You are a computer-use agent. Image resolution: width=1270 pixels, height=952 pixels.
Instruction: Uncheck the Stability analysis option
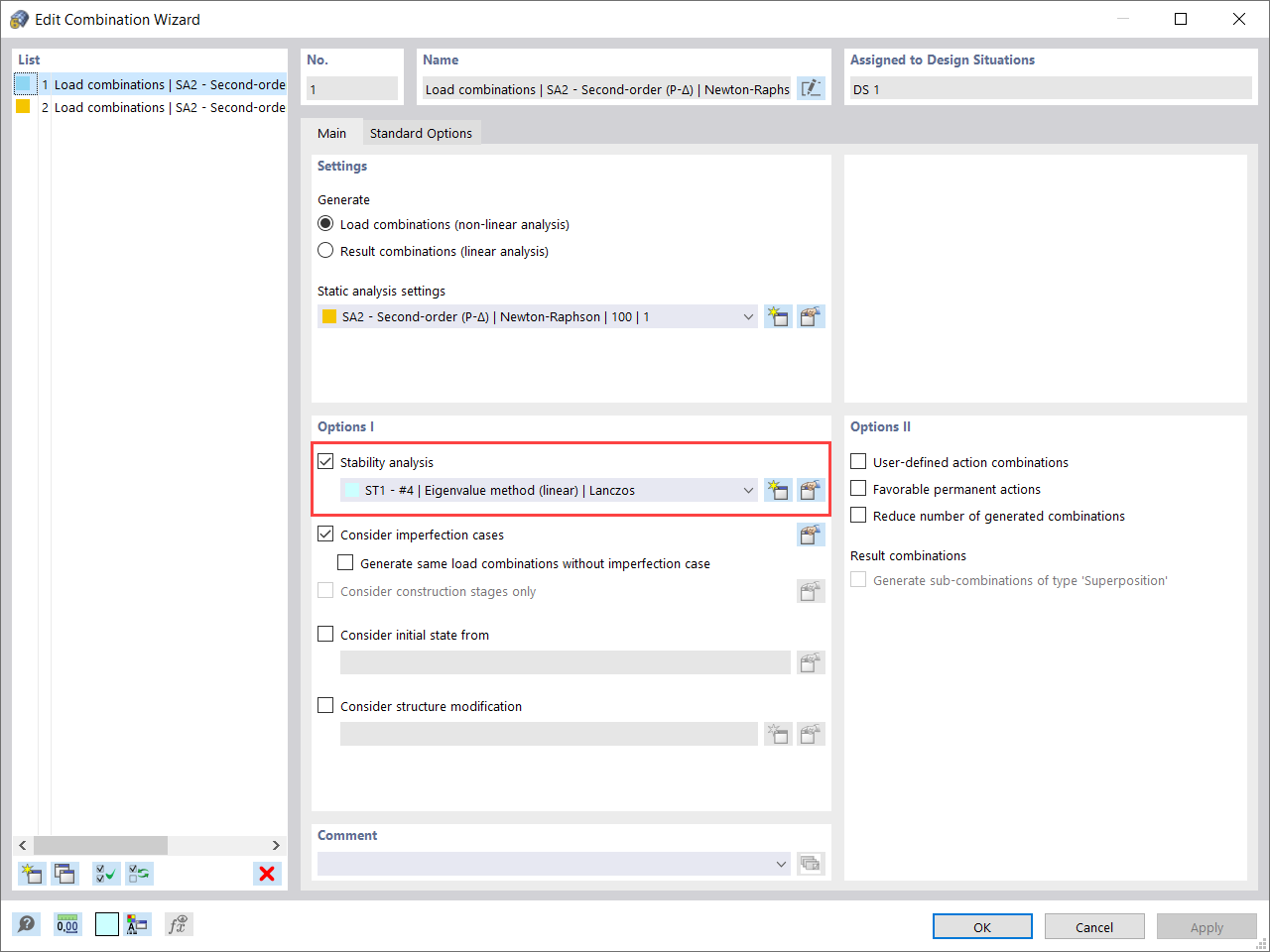click(325, 460)
